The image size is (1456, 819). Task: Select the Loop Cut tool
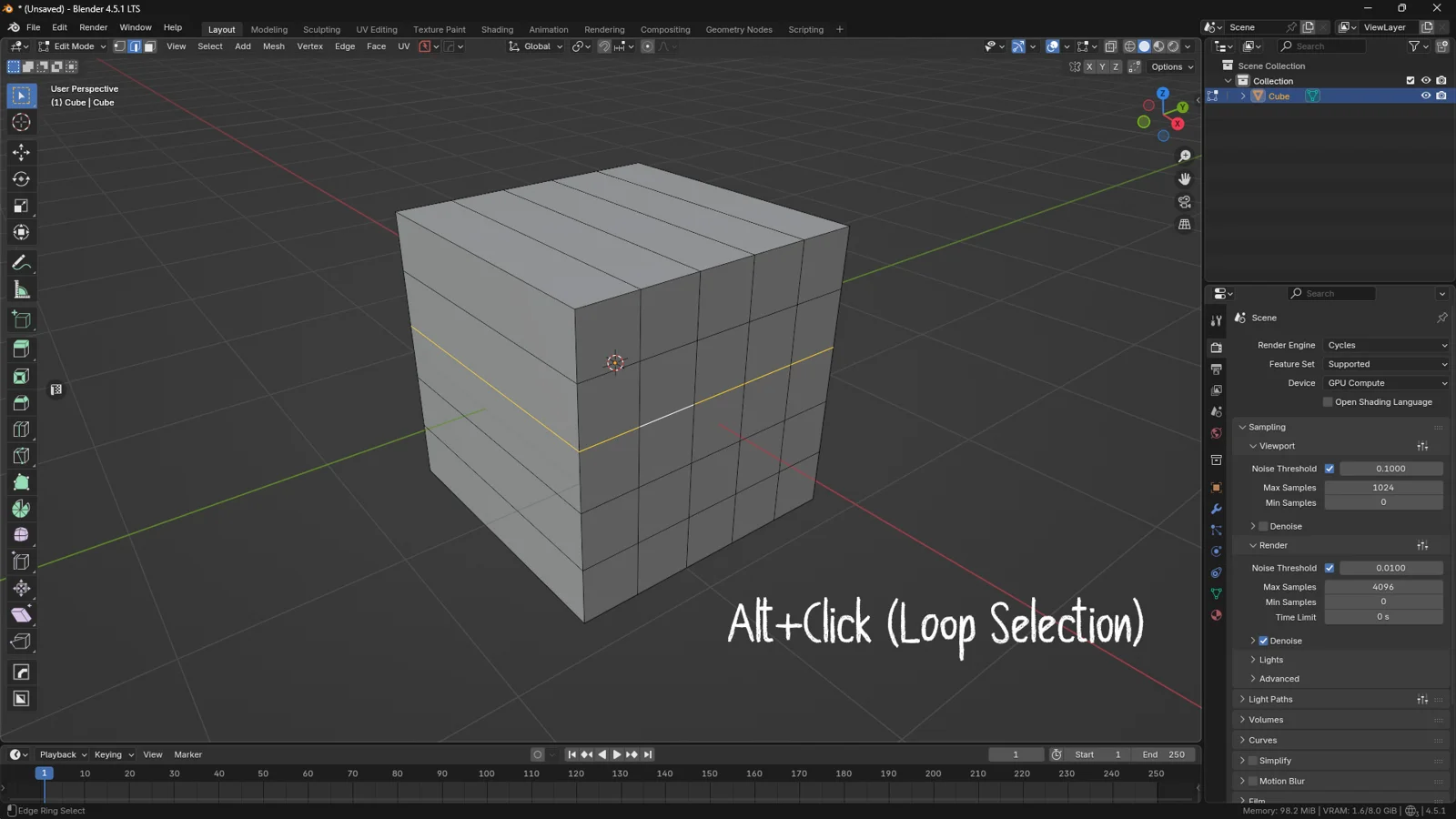(21, 430)
